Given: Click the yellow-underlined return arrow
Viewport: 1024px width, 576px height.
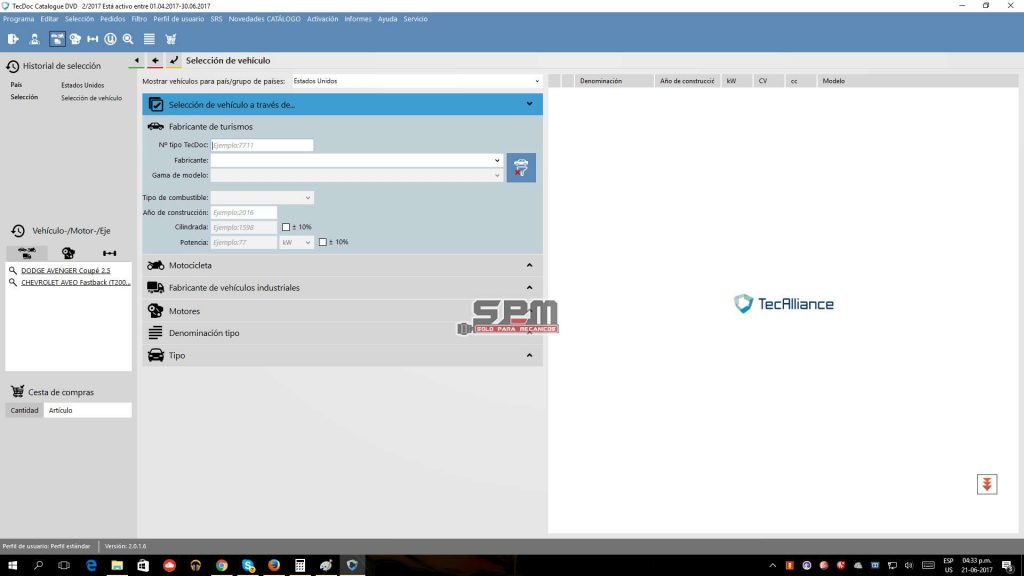Looking at the screenshot, I should pyautogui.click(x=174, y=61).
